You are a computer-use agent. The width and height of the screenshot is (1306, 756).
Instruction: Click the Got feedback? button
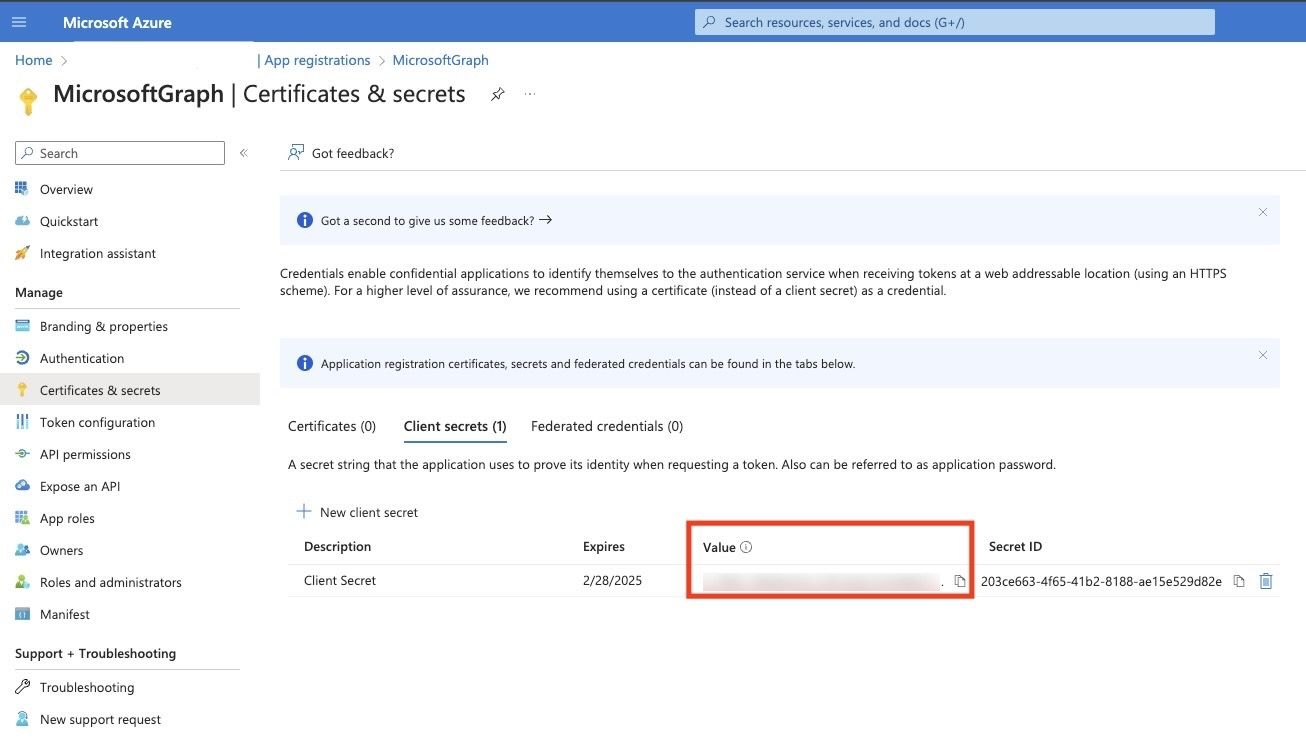pyautogui.click(x=341, y=153)
